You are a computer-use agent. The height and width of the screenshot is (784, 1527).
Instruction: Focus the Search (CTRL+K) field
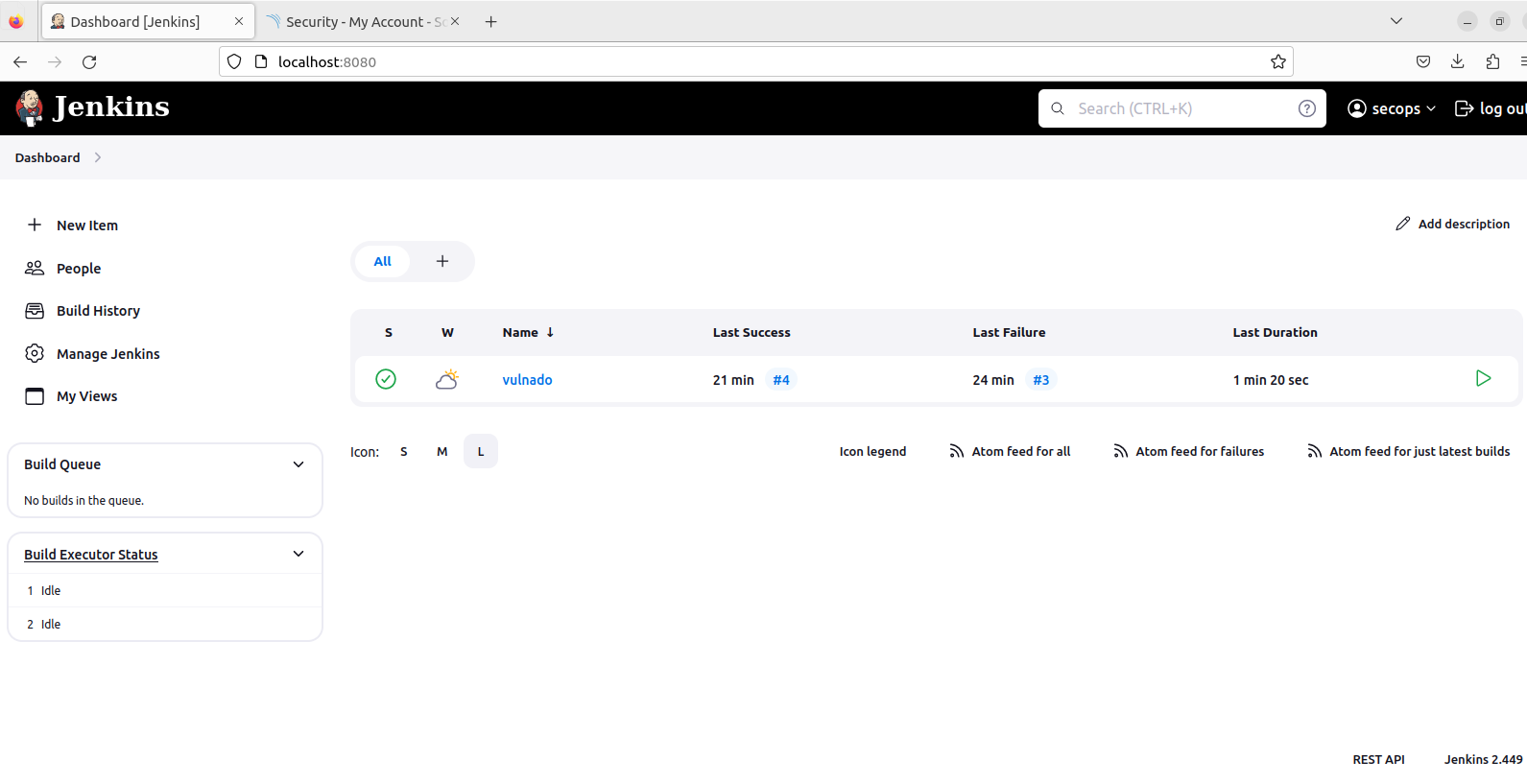pyautogui.click(x=1181, y=108)
